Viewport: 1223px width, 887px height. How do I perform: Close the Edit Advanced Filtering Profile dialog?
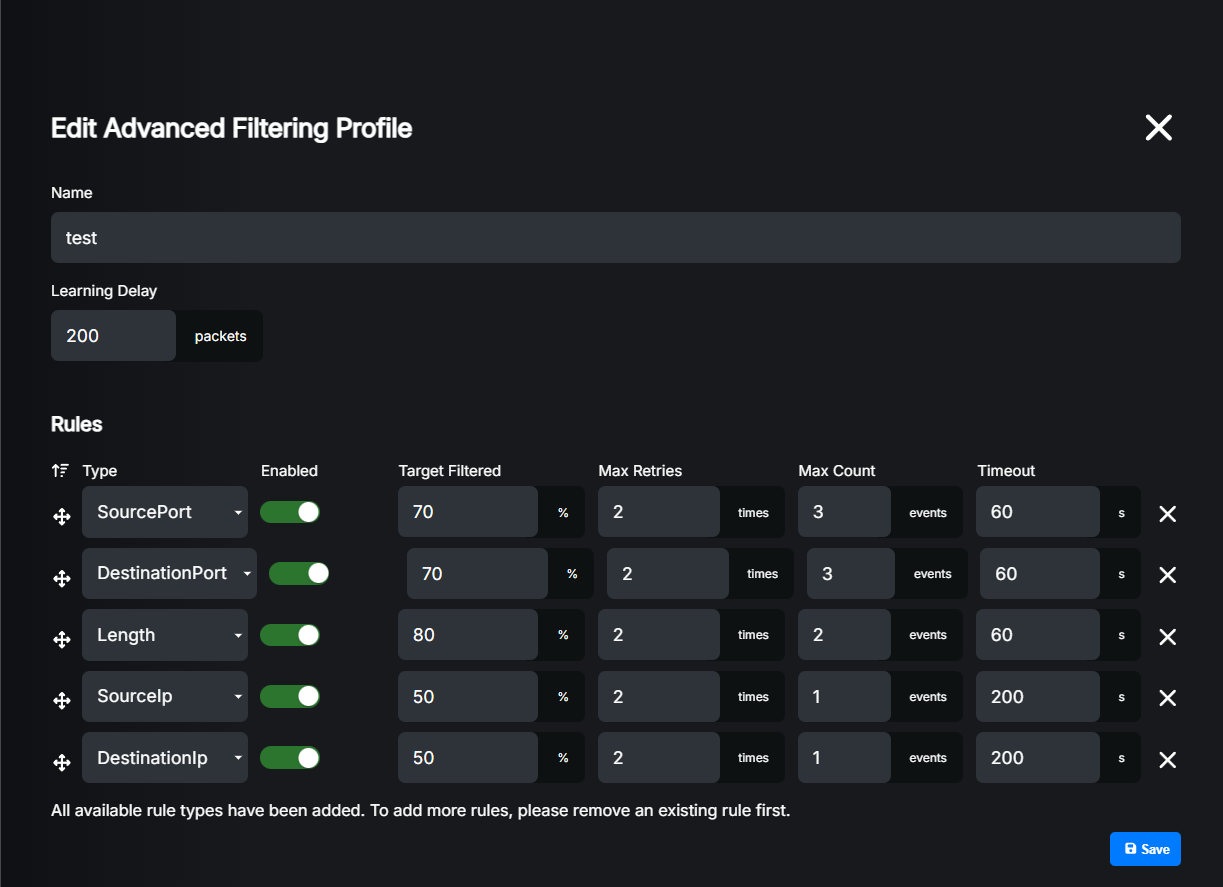tap(1158, 128)
